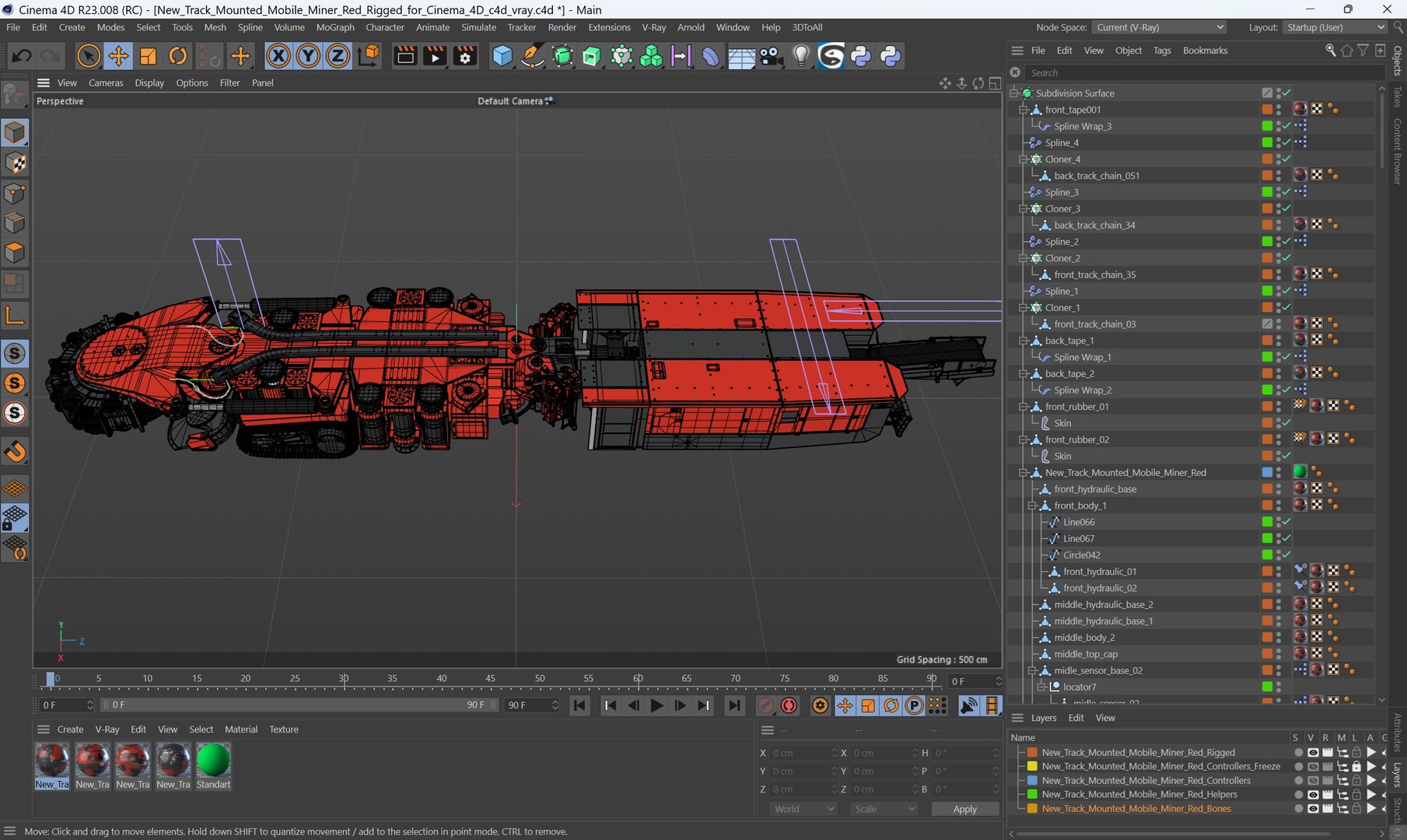Image resolution: width=1407 pixels, height=840 pixels.
Task: Select the Live Selection tool
Action: [x=88, y=56]
